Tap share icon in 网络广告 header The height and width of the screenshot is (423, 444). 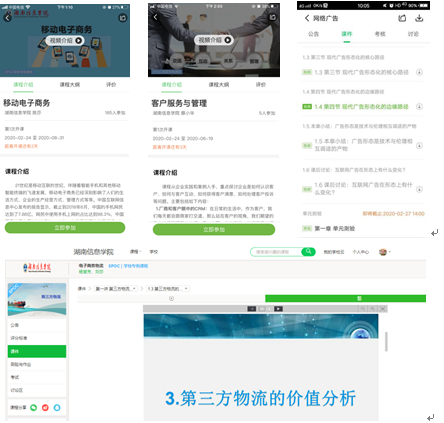pyautogui.click(x=402, y=18)
